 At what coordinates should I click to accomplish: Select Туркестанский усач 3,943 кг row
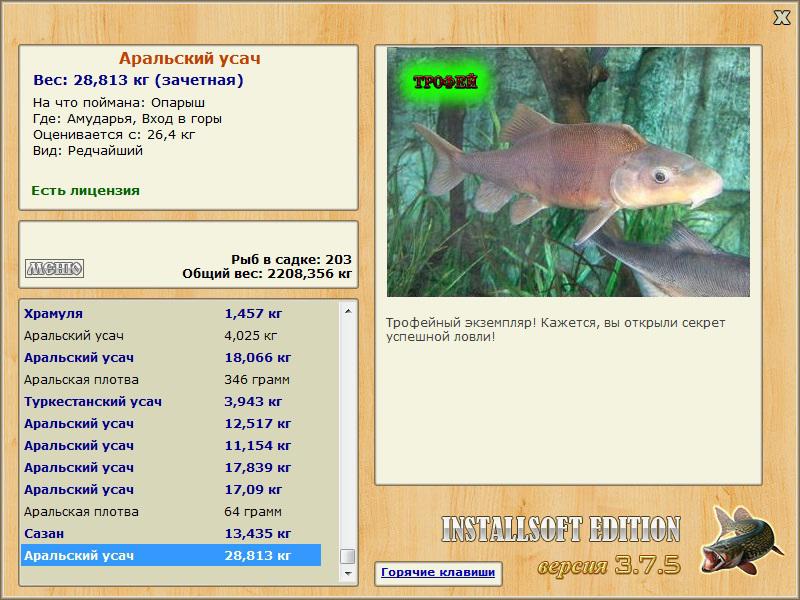(171, 402)
